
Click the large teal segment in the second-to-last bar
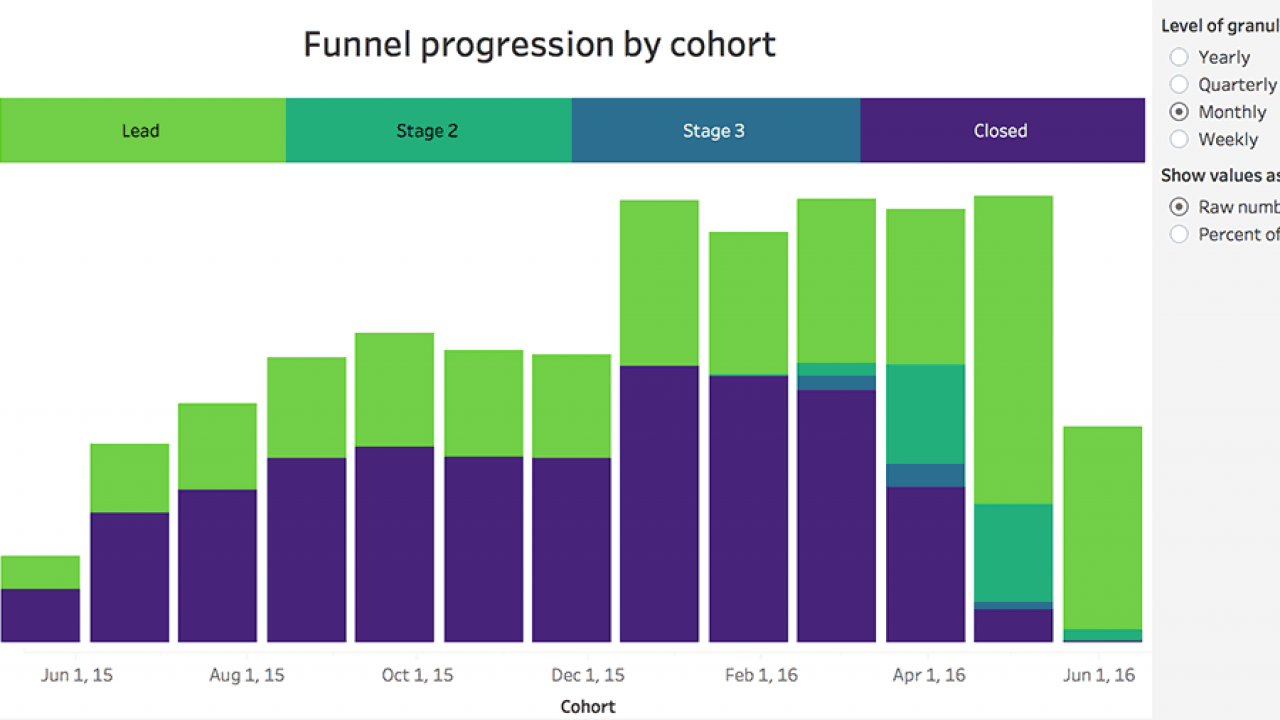pos(1014,555)
